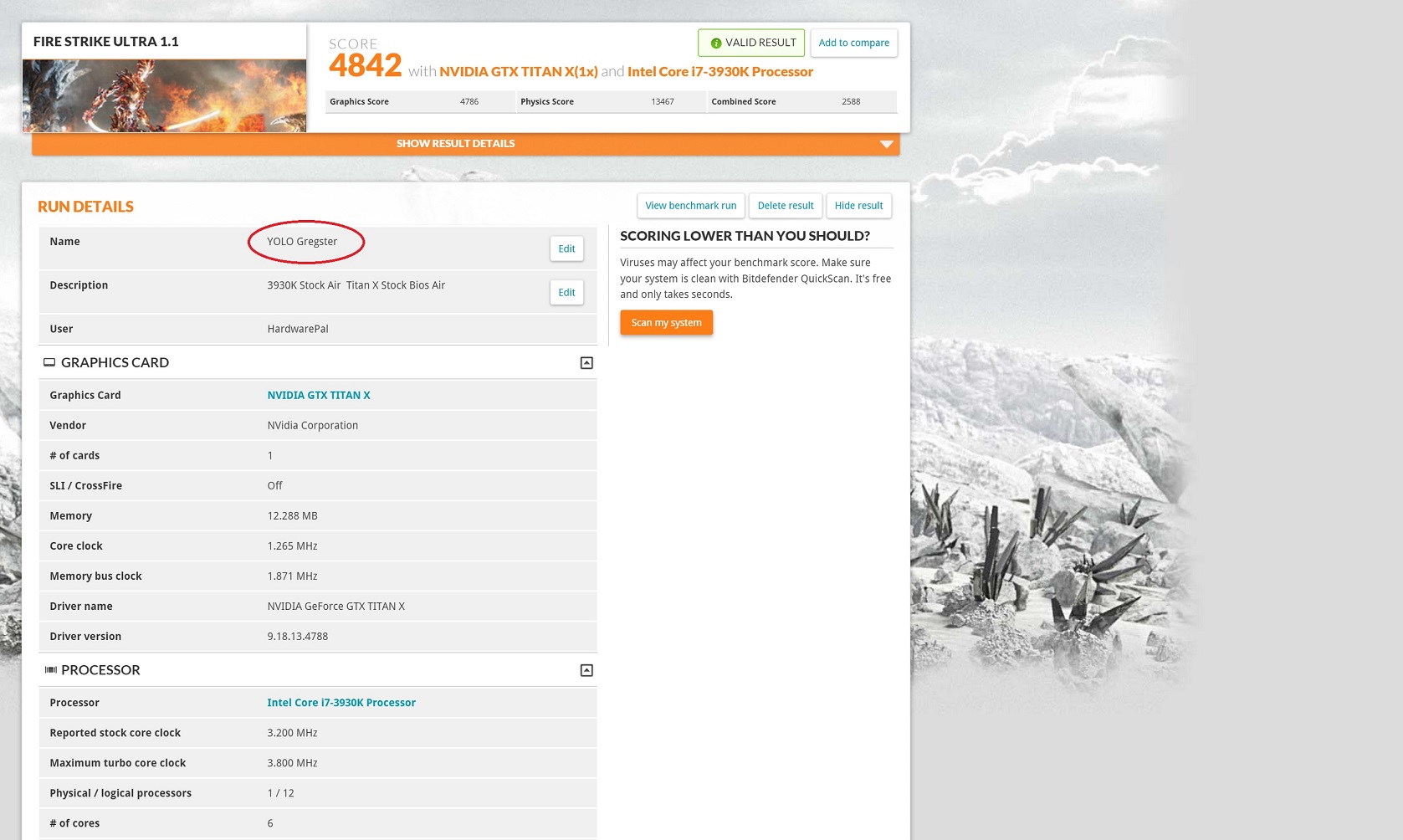Click the Fire Strike Ultra 1.1 title
The image size is (1403, 840).
tap(105, 42)
